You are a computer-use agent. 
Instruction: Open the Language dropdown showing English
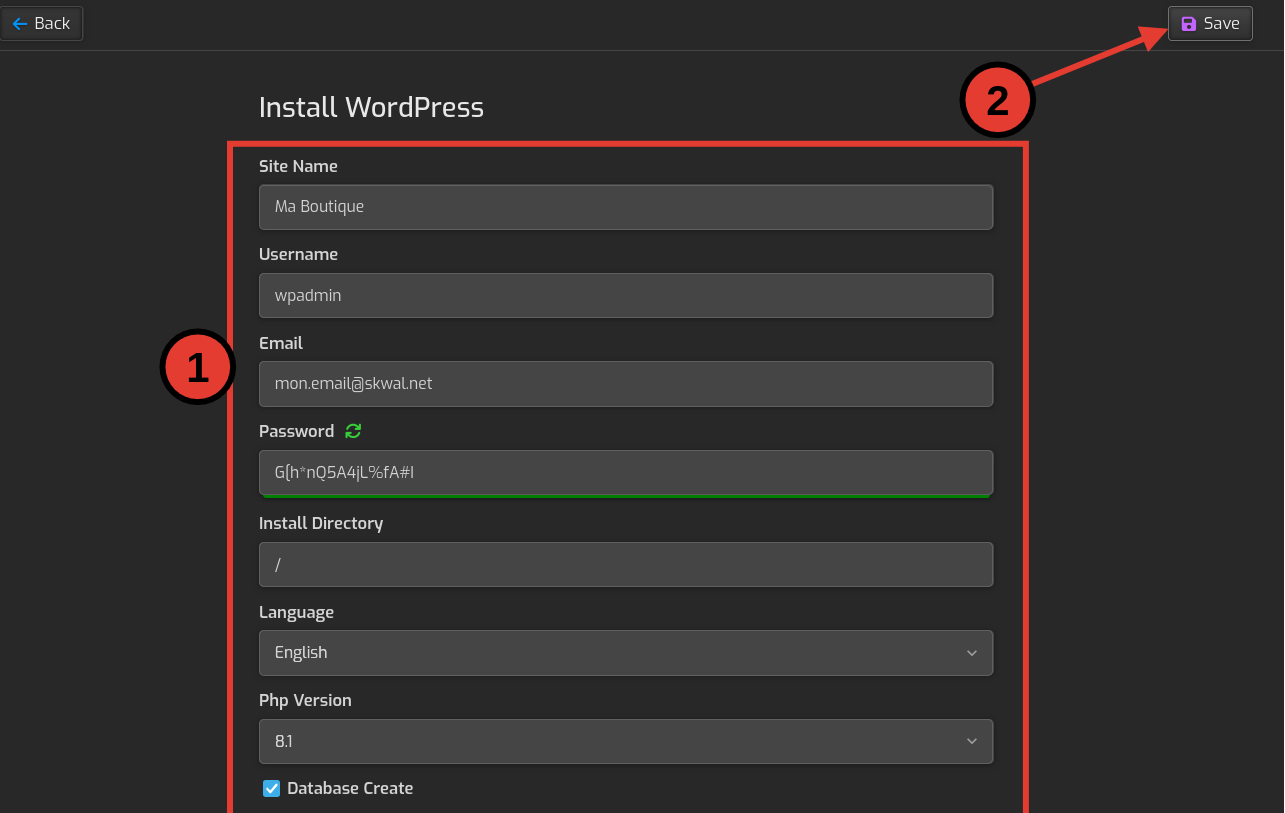626,653
